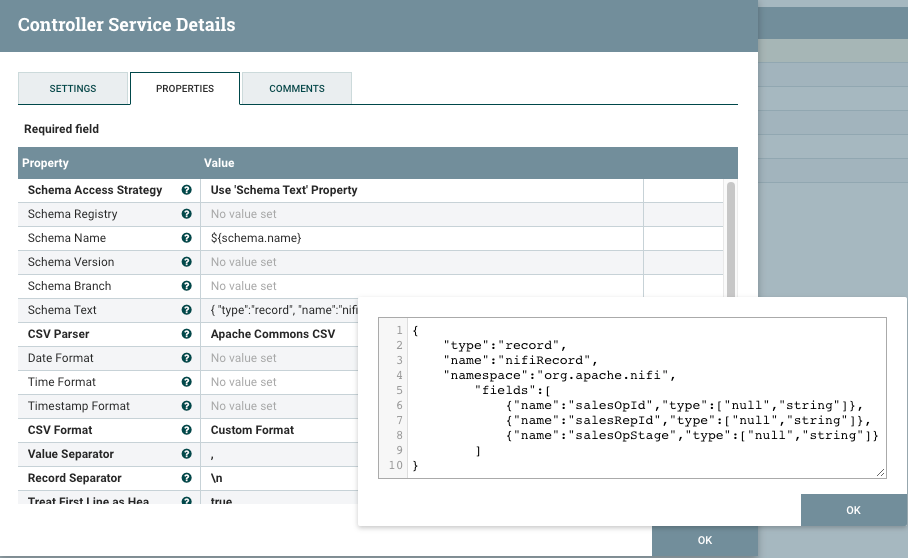Switch to the Settings tab
Image resolution: width=908 pixels, height=558 pixels.
[x=73, y=89]
